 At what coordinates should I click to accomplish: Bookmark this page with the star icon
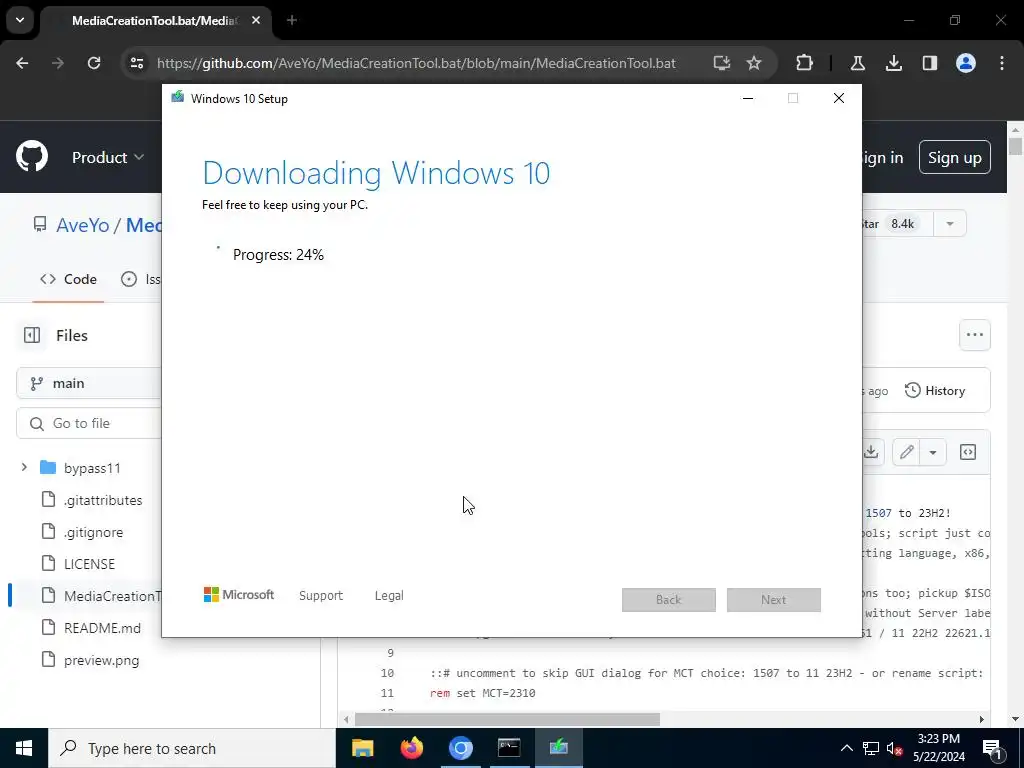pos(754,63)
